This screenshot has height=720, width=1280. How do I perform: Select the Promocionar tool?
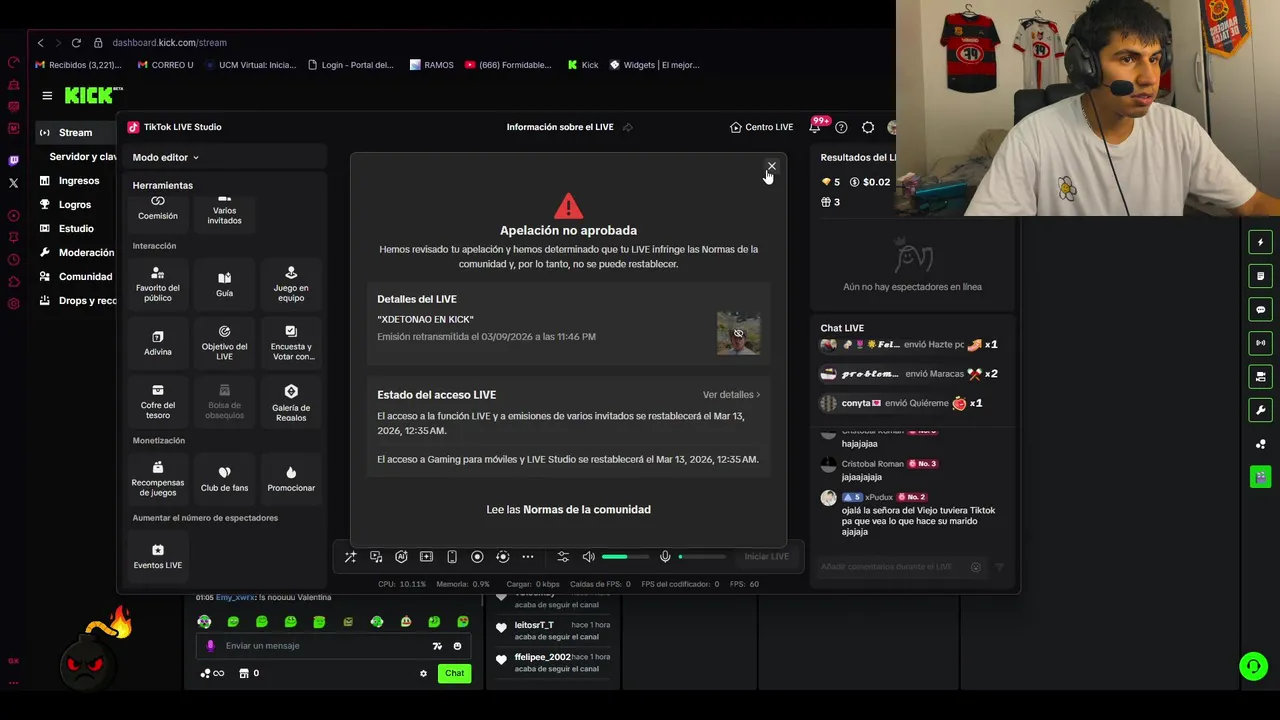click(291, 478)
